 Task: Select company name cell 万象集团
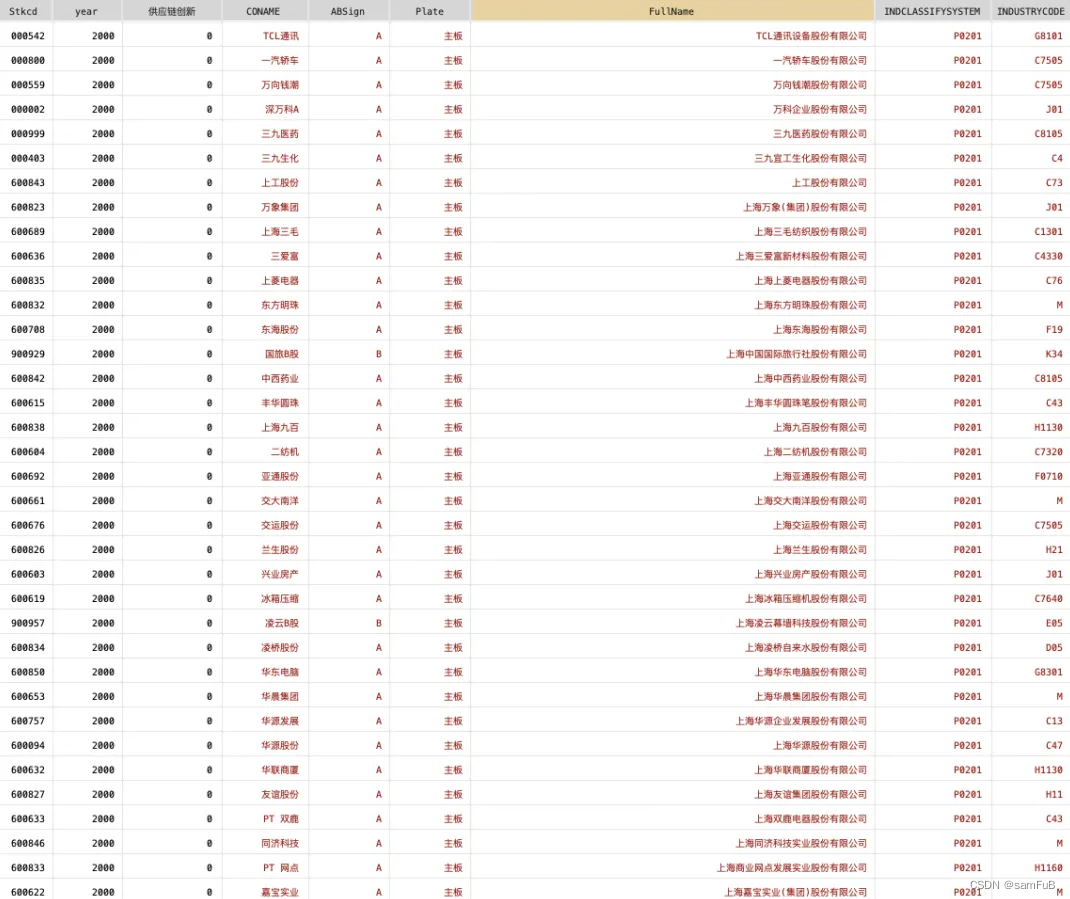click(280, 207)
